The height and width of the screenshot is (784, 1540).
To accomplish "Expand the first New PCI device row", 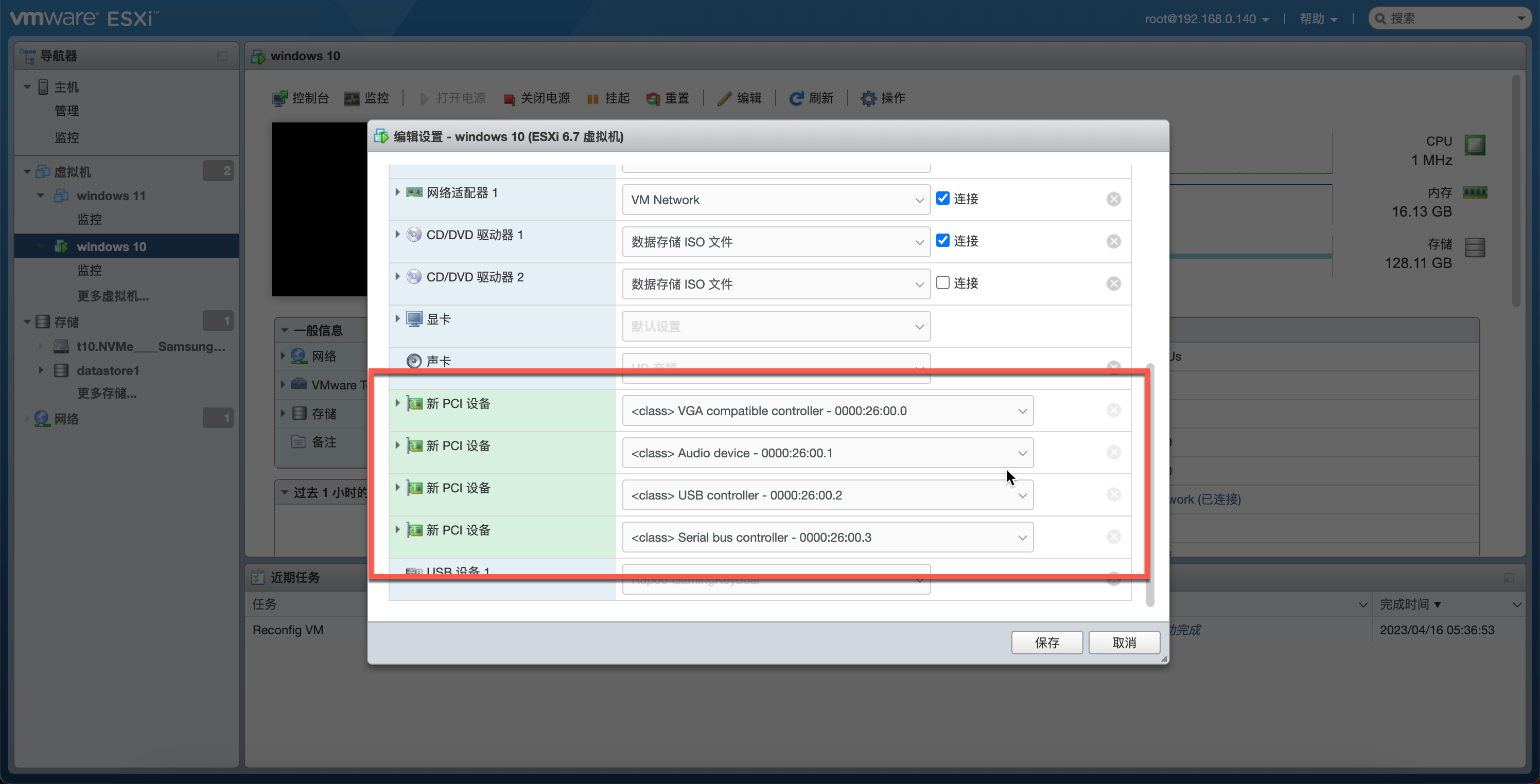I will pos(397,403).
